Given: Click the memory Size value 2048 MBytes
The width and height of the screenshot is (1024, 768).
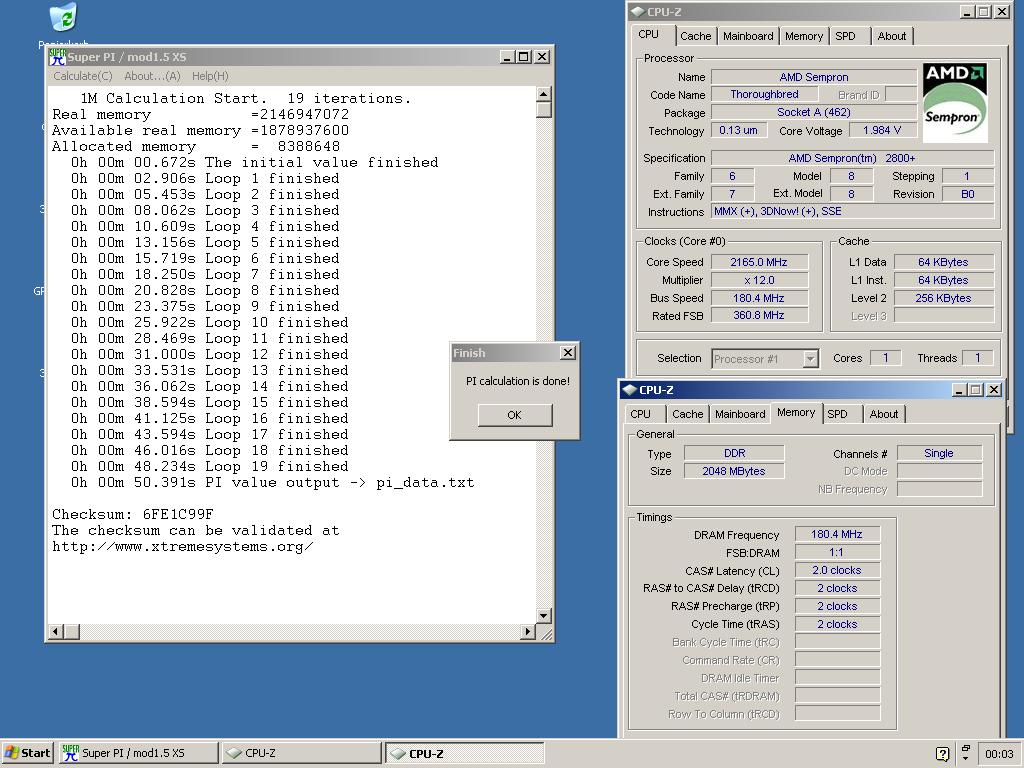Looking at the screenshot, I should coord(734,471).
